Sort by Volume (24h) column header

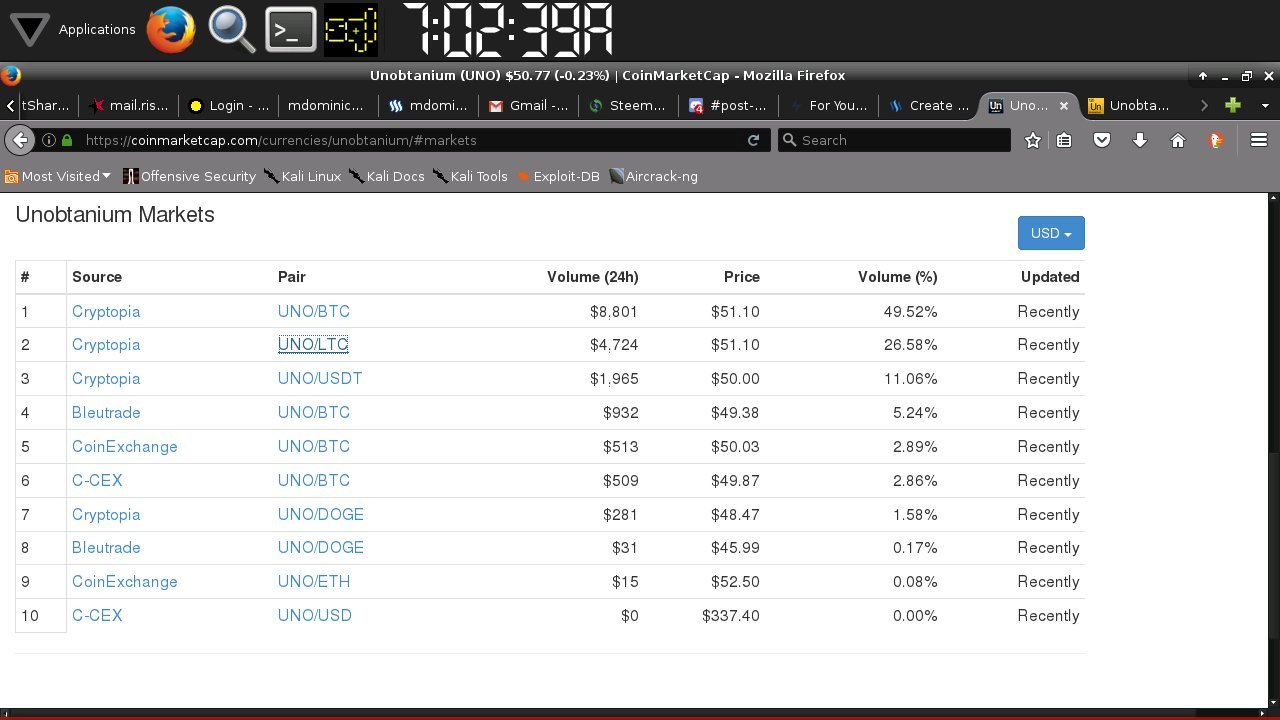click(592, 277)
